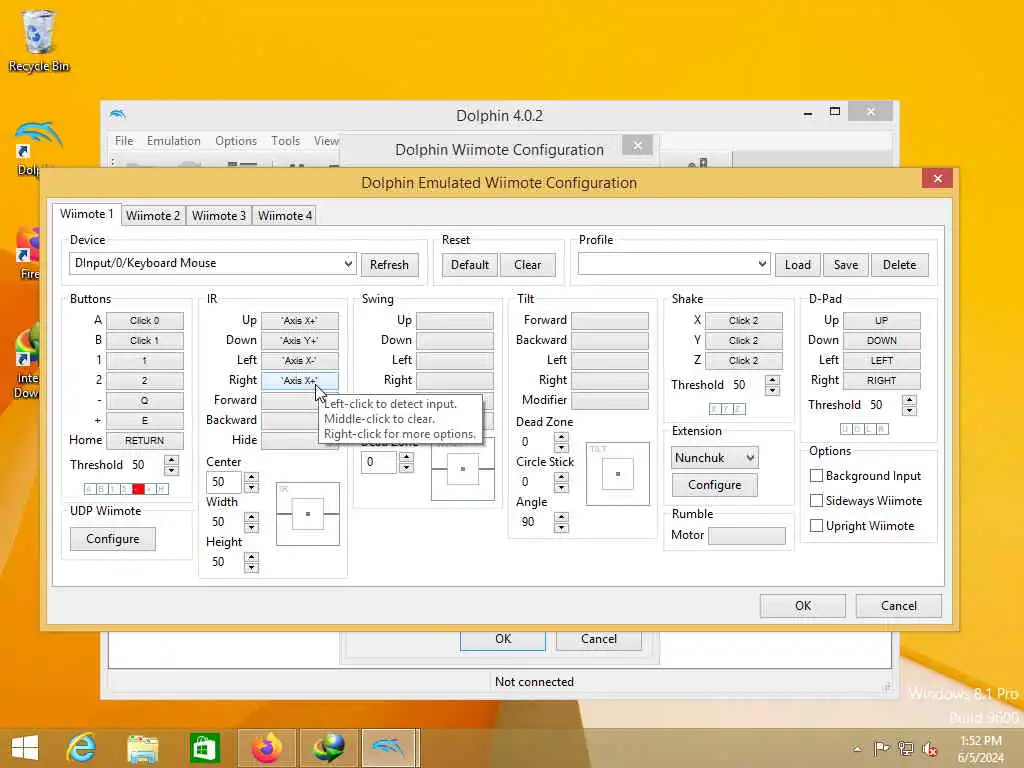
Task: Click the Swing Dead Zone value field
Action: tap(378, 462)
